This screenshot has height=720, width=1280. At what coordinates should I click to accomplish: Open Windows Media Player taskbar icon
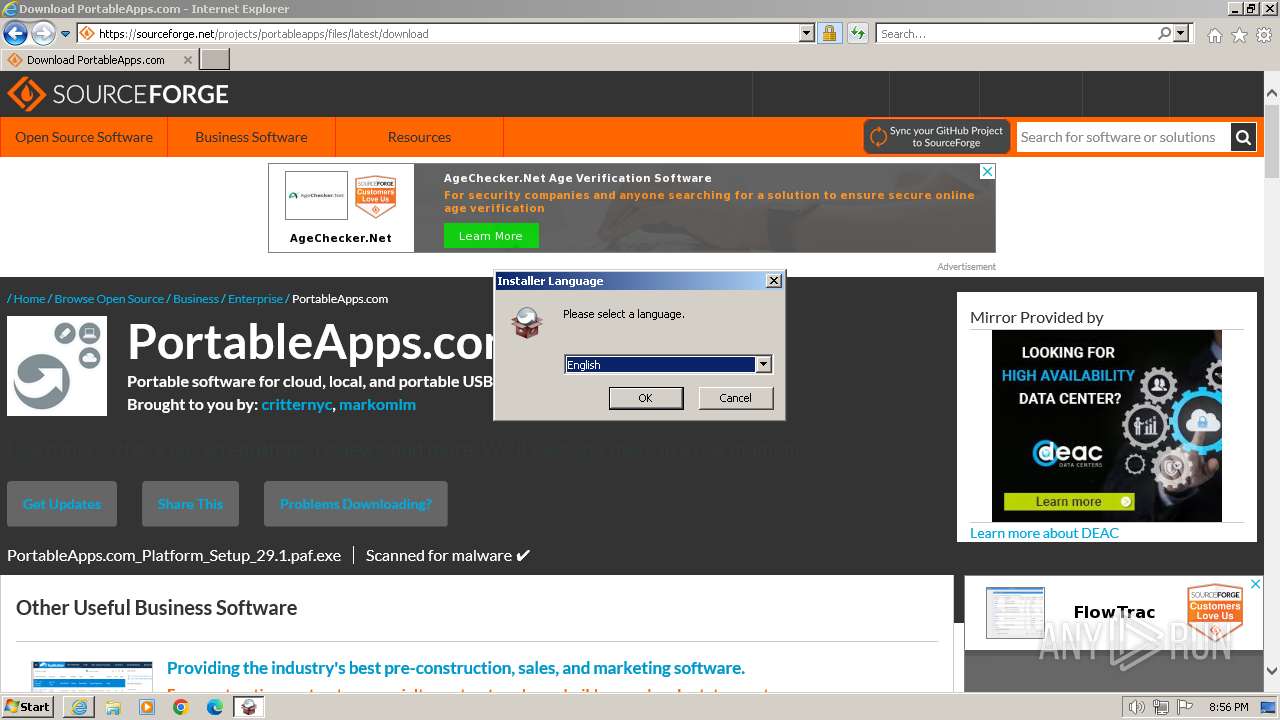pyautogui.click(x=147, y=707)
